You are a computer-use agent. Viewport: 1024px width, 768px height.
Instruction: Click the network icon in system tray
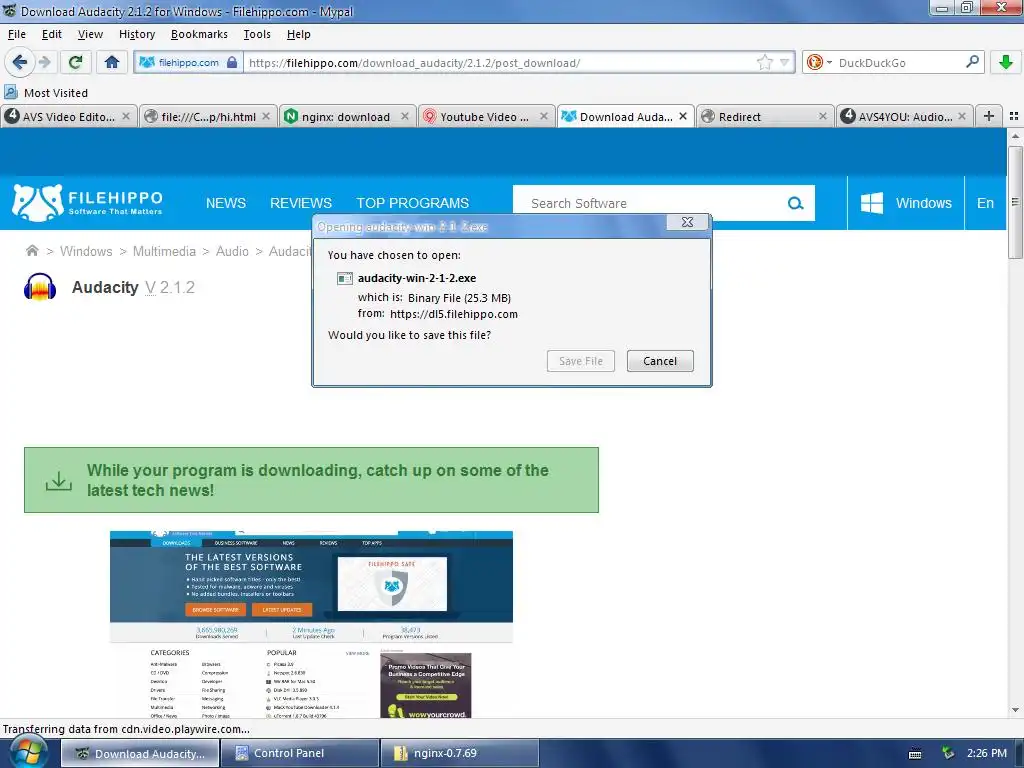(x=948, y=754)
